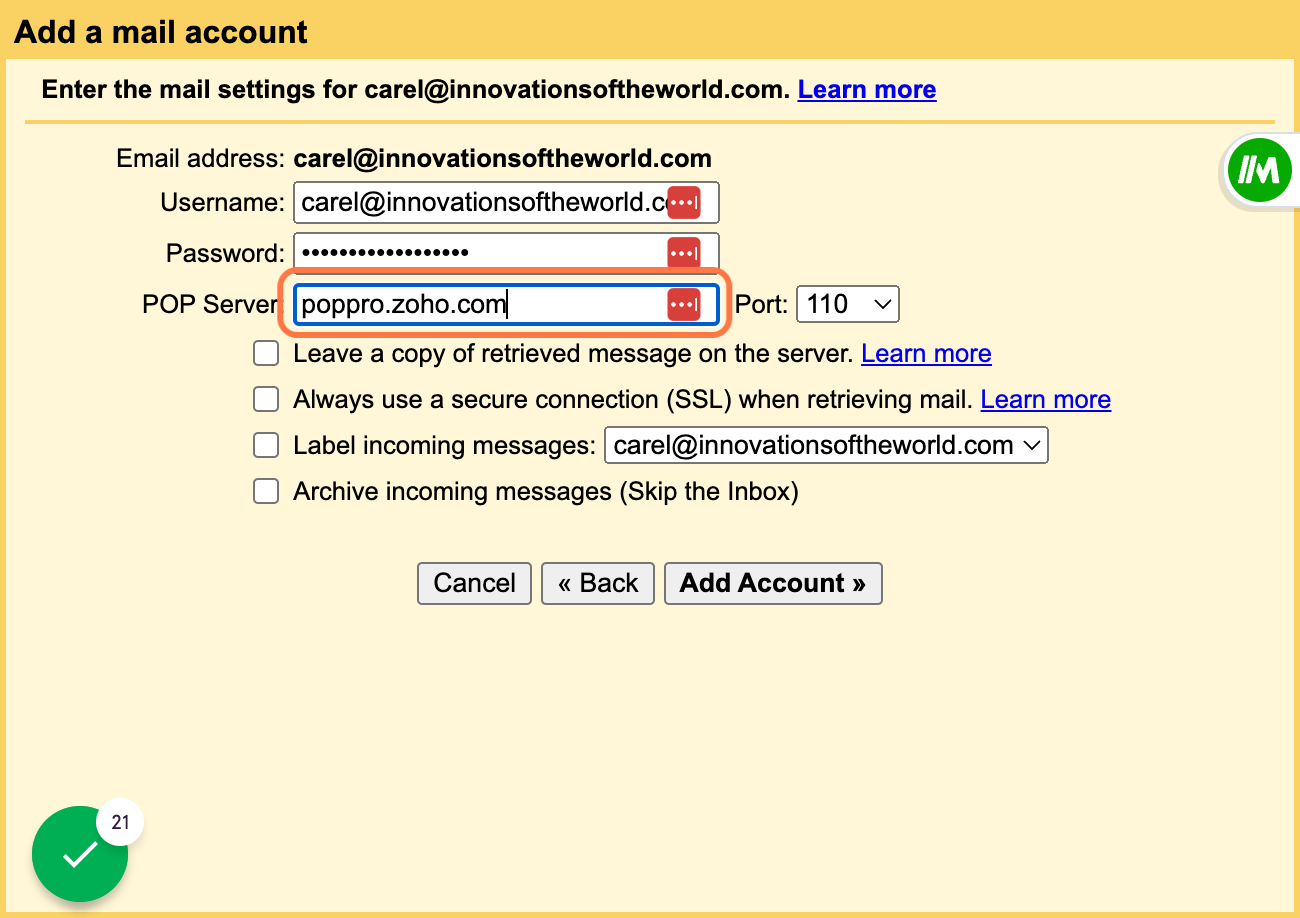Enable always use a secure connection (SSL)
The width and height of the screenshot is (1300, 918).
[x=266, y=400]
